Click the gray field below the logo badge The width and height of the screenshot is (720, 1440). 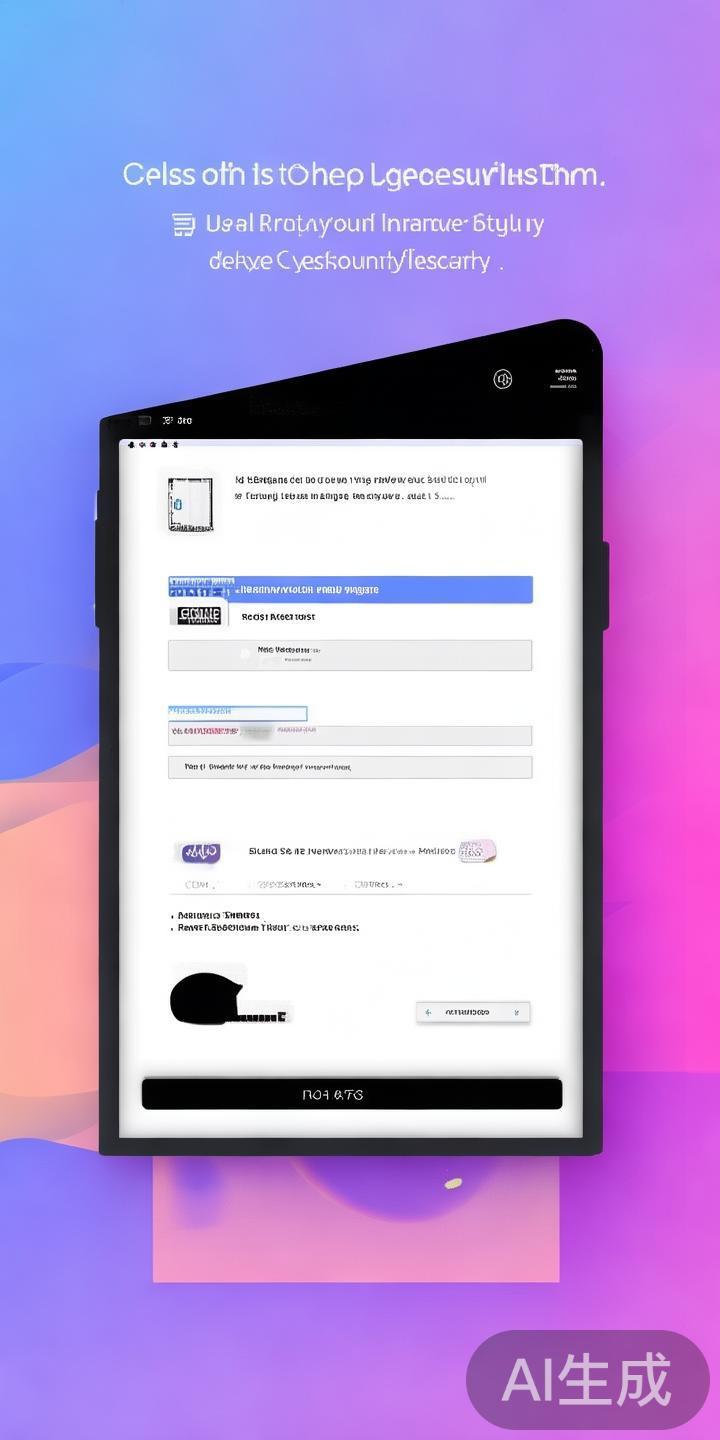(x=350, y=655)
